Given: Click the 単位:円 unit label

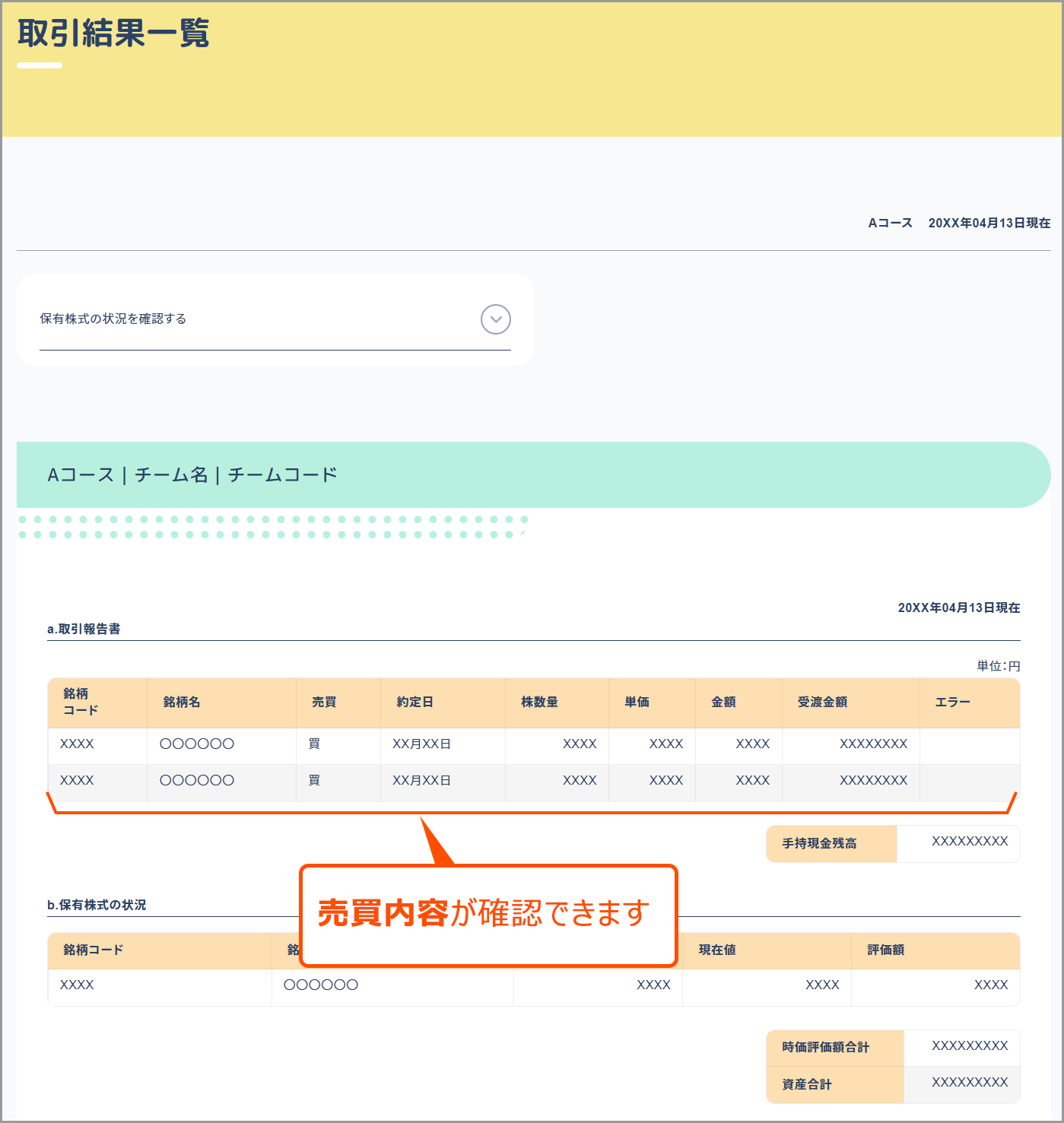Looking at the screenshot, I should [x=999, y=666].
